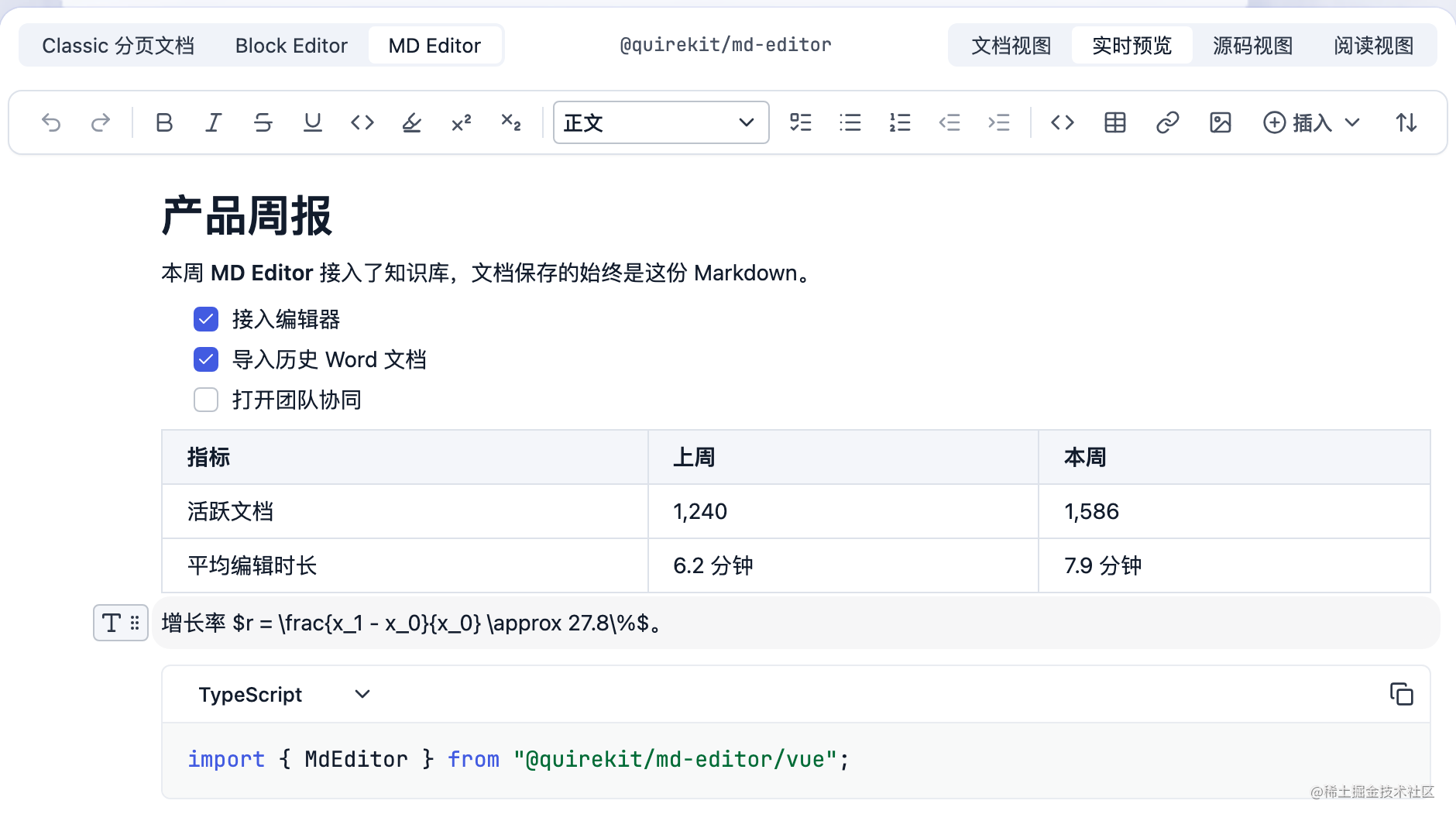Click the up-down arrows toolbar icon
The height and width of the screenshot is (821, 1456).
[1406, 122]
